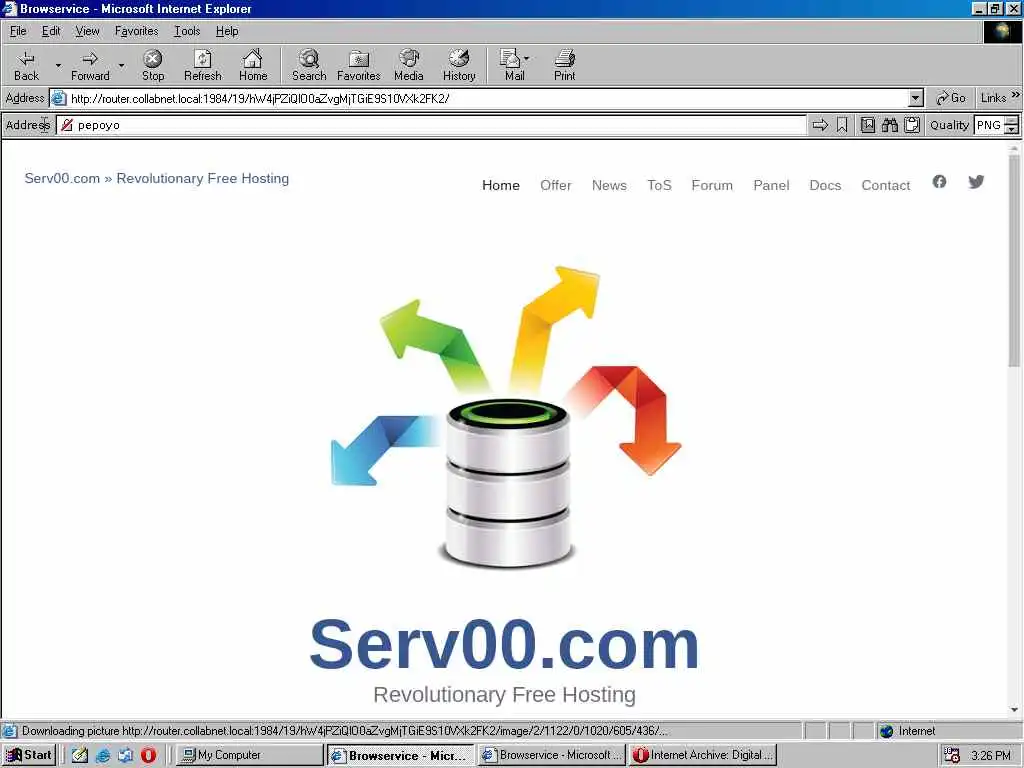Open the Favorites menu
The width and height of the screenshot is (1024, 768).
[136, 31]
